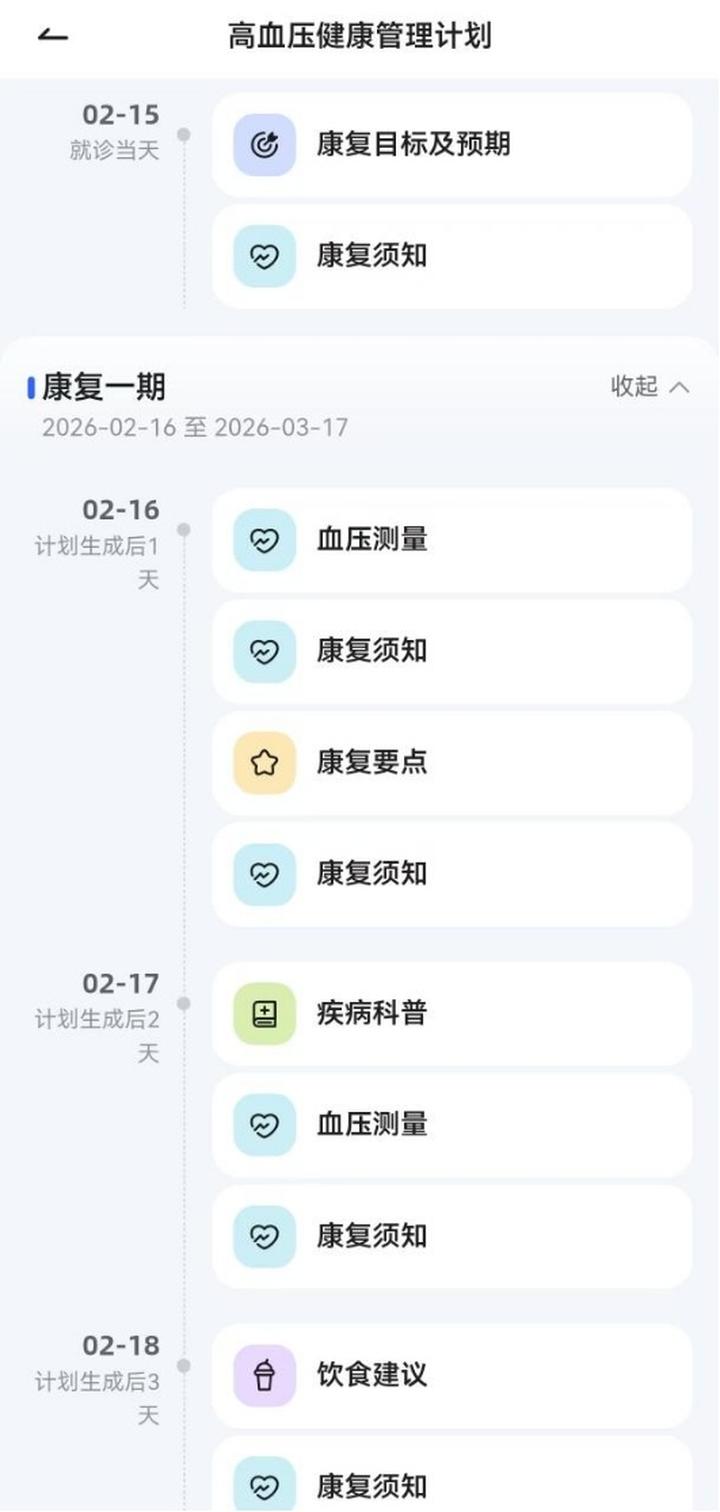The width and height of the screenshot is (720, 1512).
Task: Open the first 康复须知 under 02-16
Action: (452, 651)
